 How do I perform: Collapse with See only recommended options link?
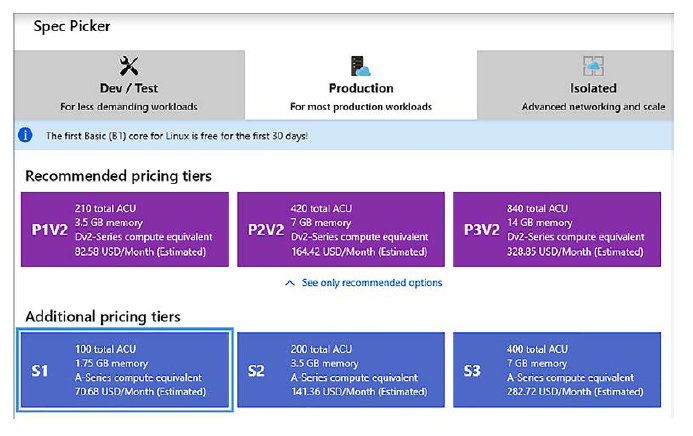(x=371, y=283)
